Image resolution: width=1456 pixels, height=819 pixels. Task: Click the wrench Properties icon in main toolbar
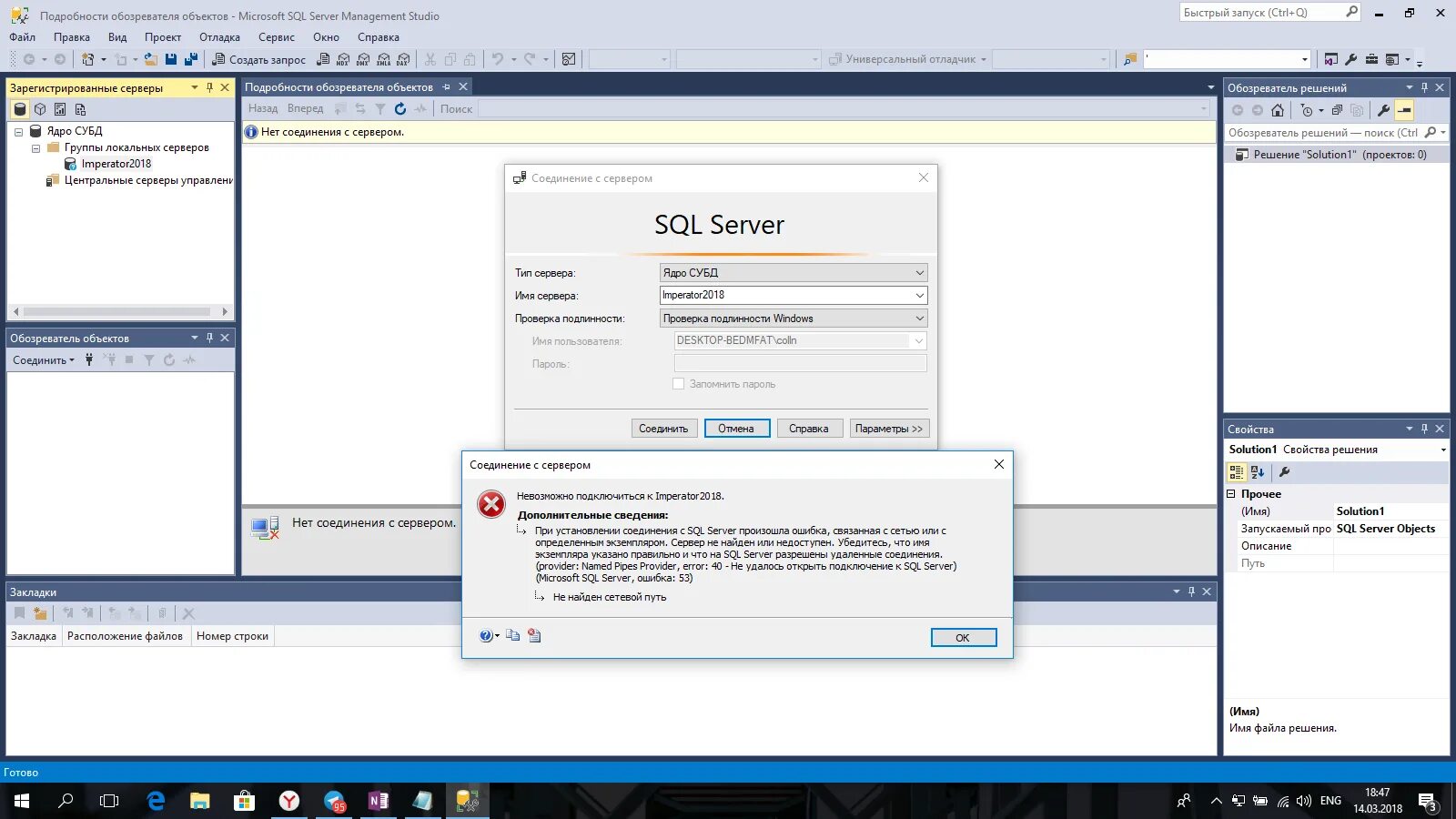(x=1351, y=59)
